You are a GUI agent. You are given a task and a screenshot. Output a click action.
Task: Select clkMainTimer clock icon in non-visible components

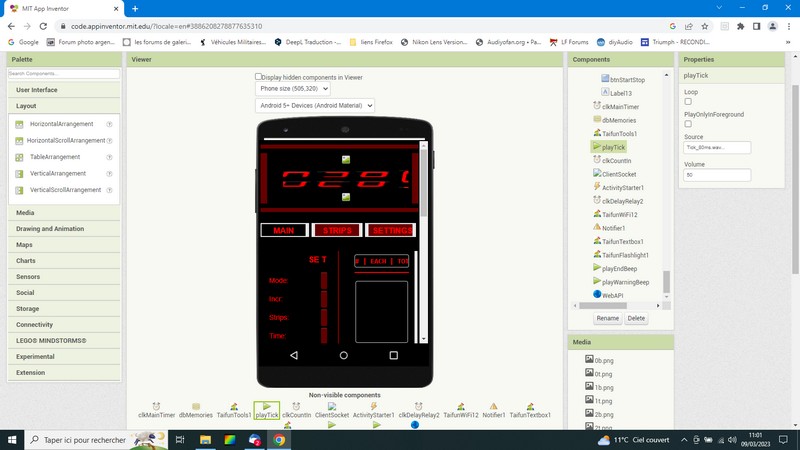[x=156, y=406]
